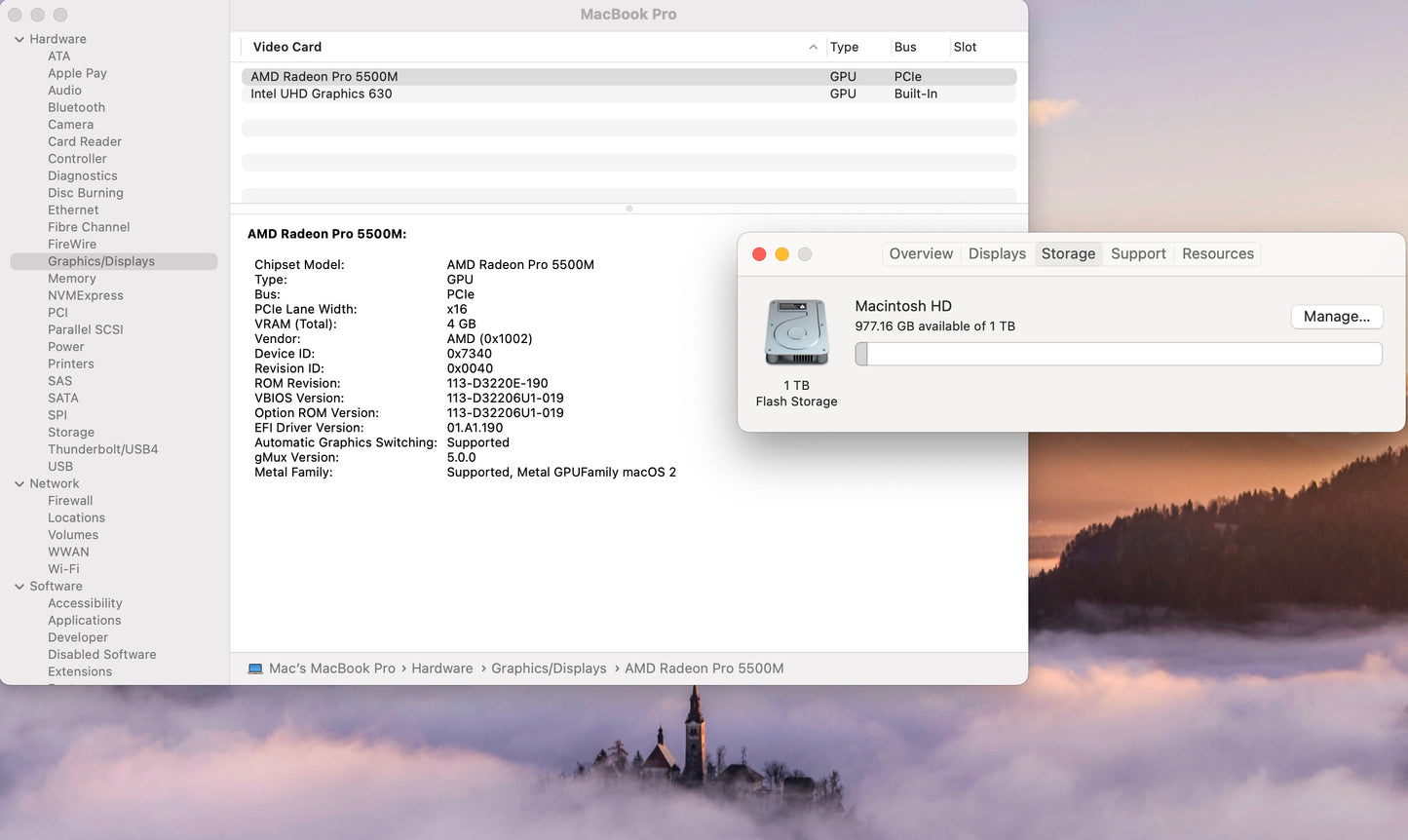Switch to the Displays tab
Image resolution: width=1408 pixels, height=840 pixels.
(x=996, y=253)
